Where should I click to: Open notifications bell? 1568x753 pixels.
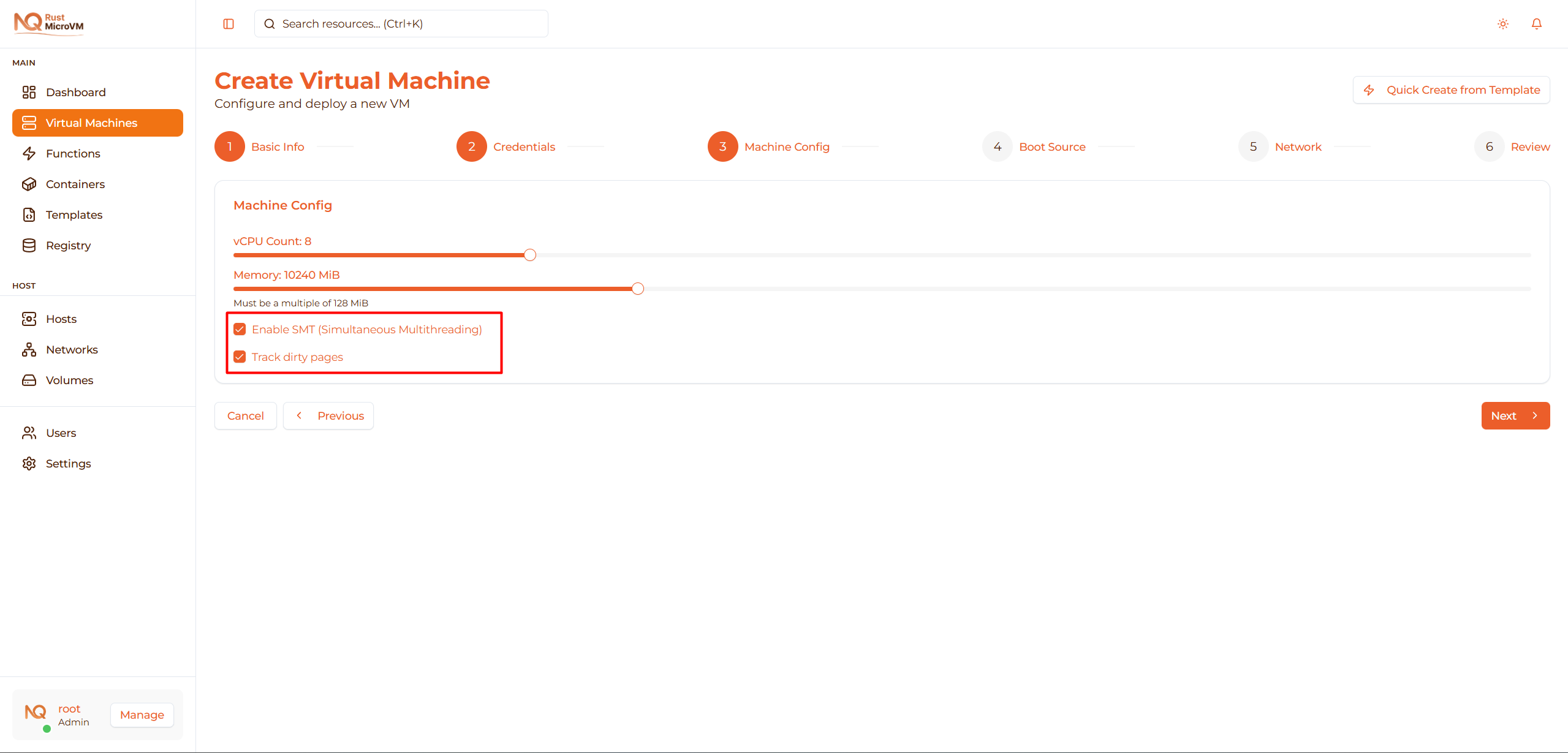click(1537, 23)
